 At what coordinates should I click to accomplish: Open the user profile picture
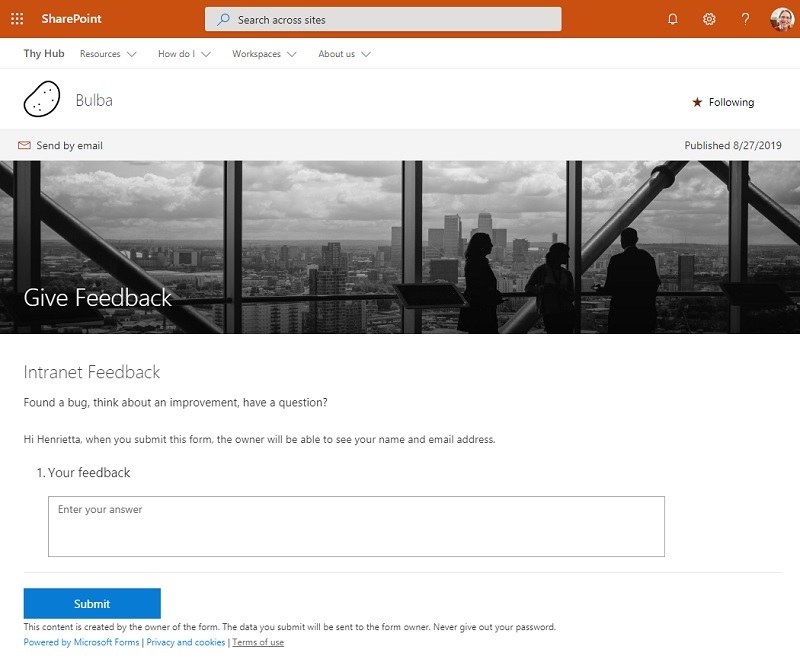pyautogui.click(x=782, y=19)
